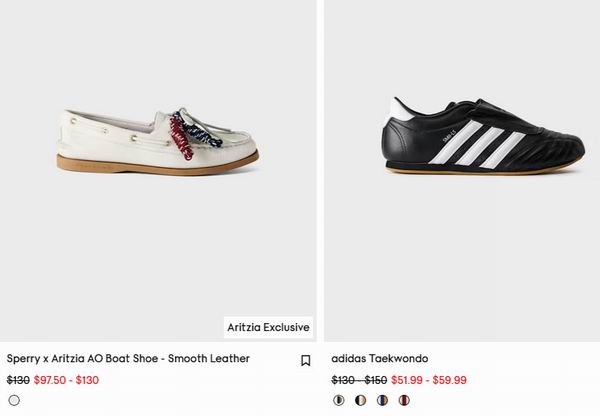Image resolution: width=600 pixels, height=416 pixels.
Task: Select the burgundy-and-pink adidas color swatch
Action: (403, 400)
